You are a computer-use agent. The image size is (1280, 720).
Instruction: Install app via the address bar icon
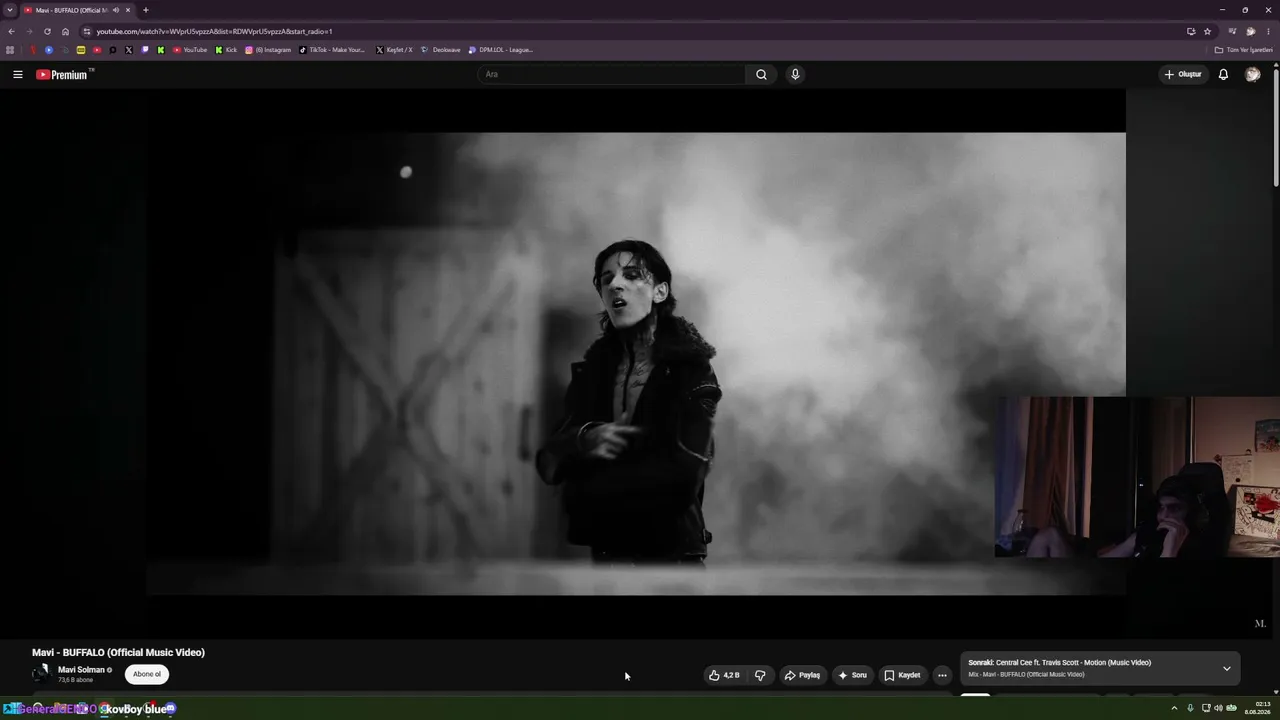click(x=1190, y=31)
